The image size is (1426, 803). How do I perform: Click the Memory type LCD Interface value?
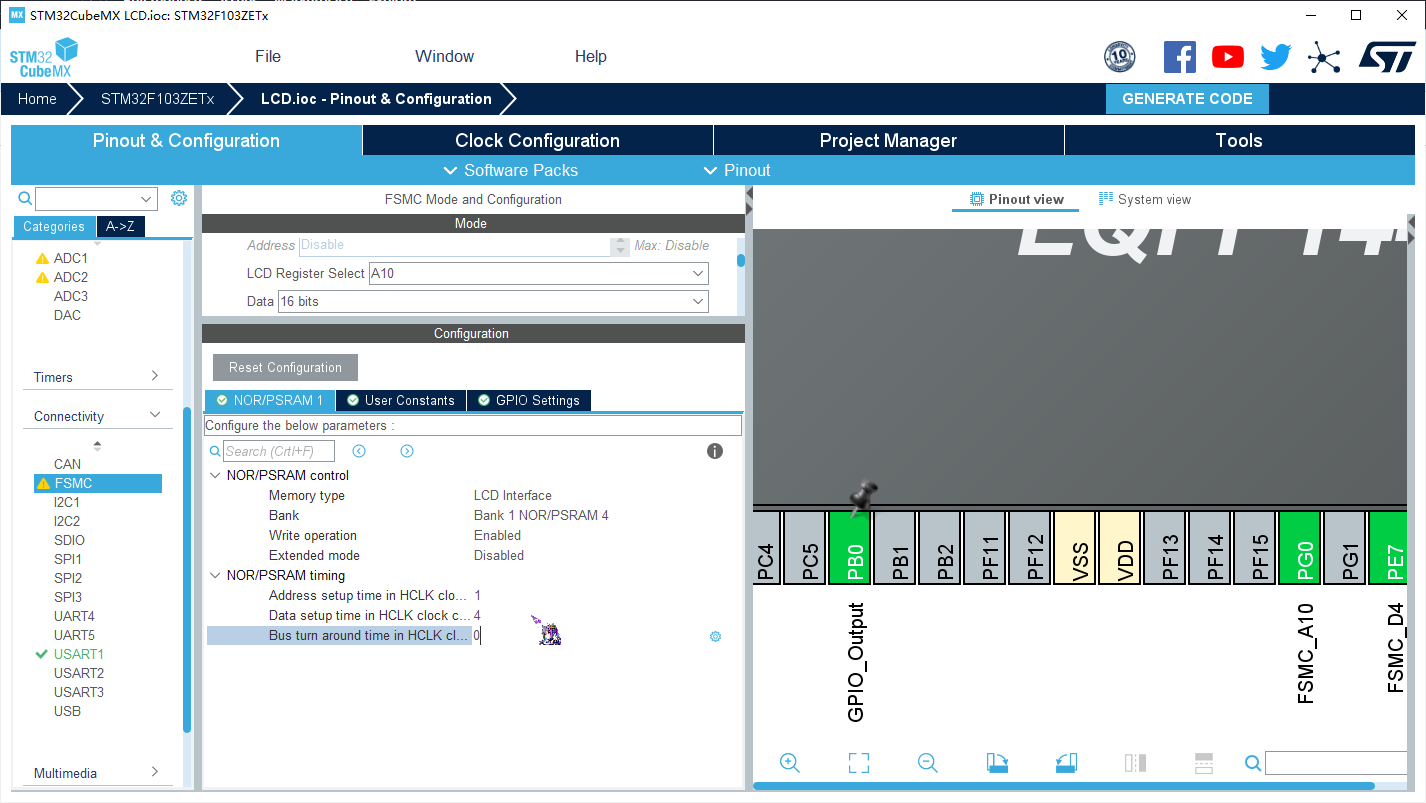pyautogui.click(x=513, y=495)
